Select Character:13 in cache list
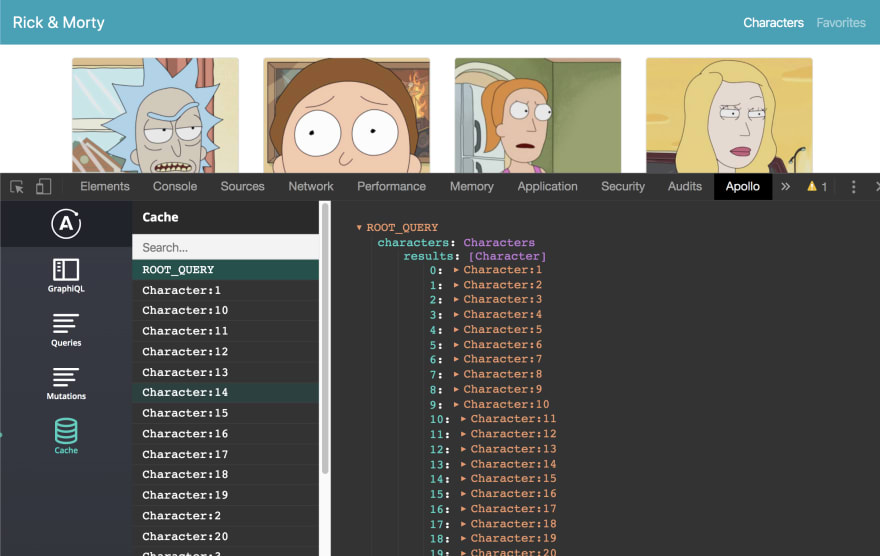The width and height of the screenshot is (880, 556). click(x=225, y=373)
